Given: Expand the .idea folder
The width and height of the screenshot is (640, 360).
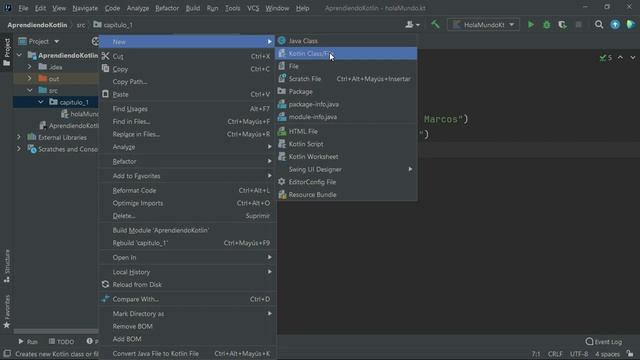Looking at the screenshot, I should pos(29,67).
